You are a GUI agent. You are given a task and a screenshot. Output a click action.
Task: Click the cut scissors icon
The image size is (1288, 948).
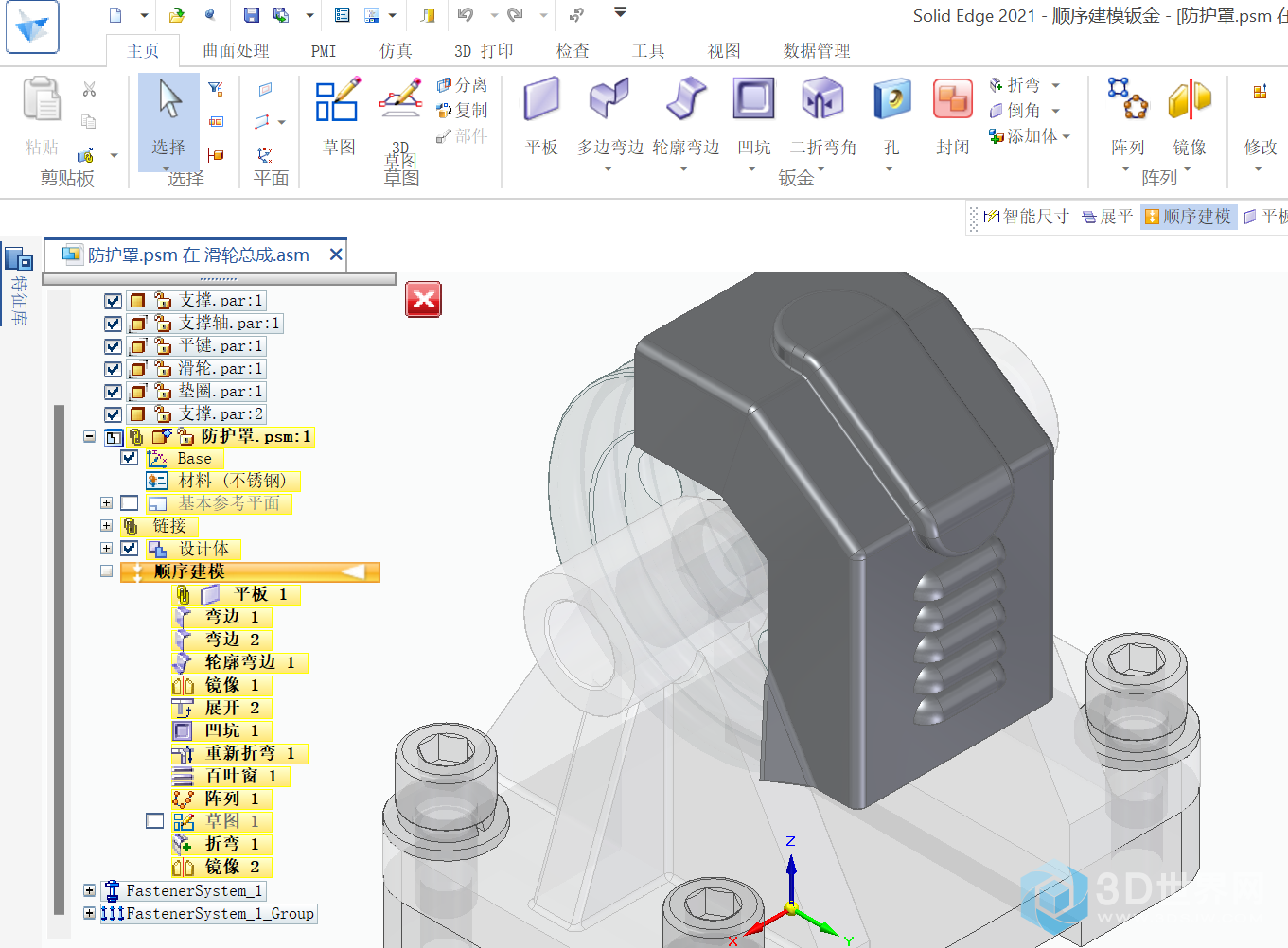(x=89, y=89)
